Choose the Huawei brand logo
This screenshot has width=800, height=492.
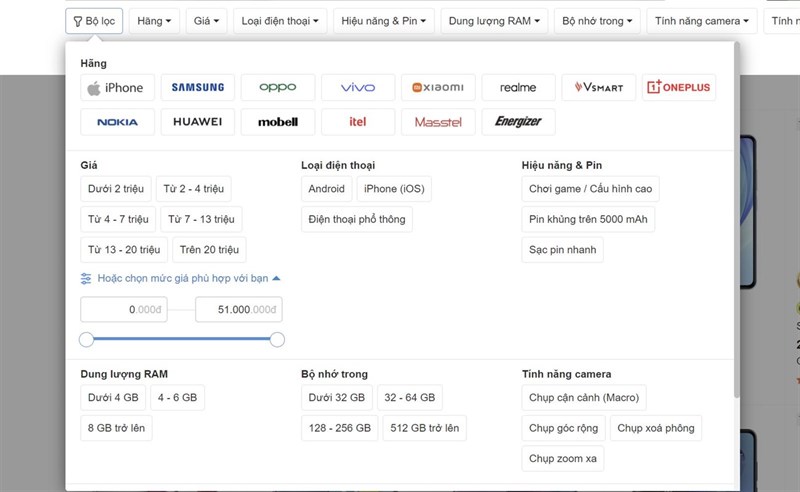click(197, 122)
